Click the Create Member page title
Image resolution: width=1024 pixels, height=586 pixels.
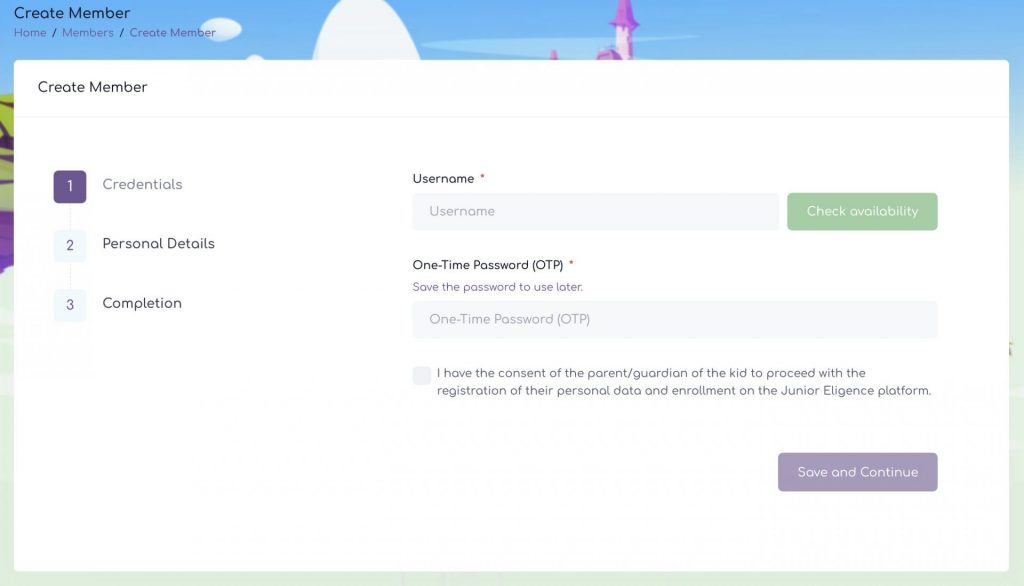tap(72, 14)
